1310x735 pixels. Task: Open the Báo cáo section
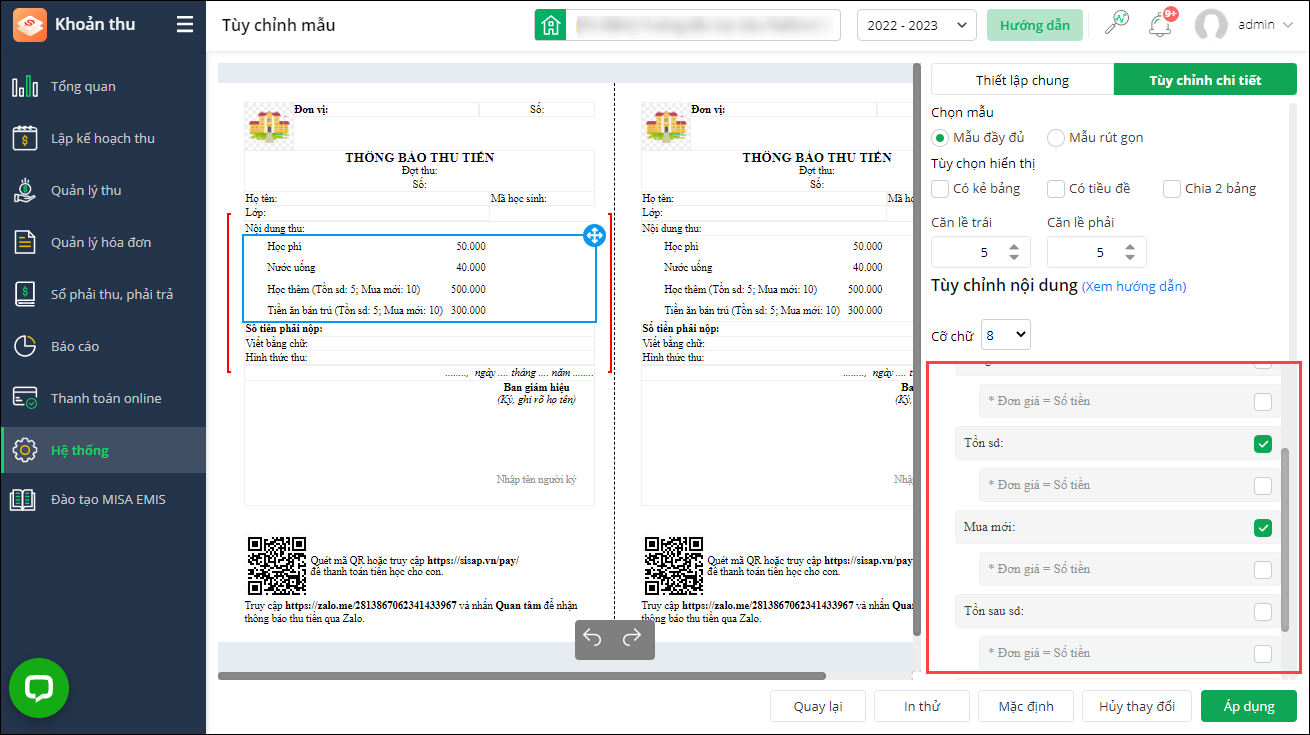[103, 346]
